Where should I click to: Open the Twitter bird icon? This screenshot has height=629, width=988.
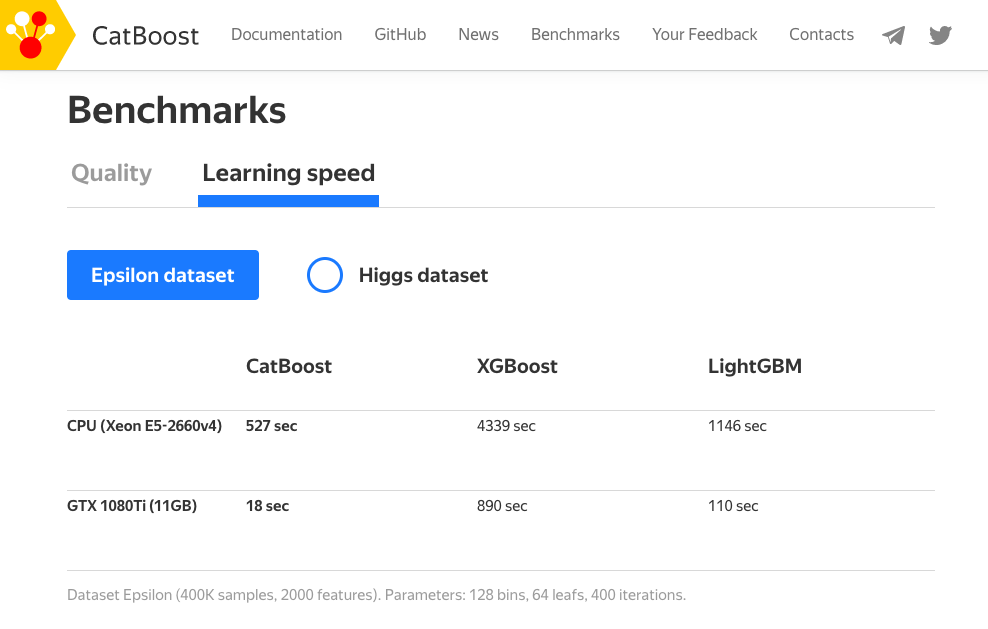940,36
